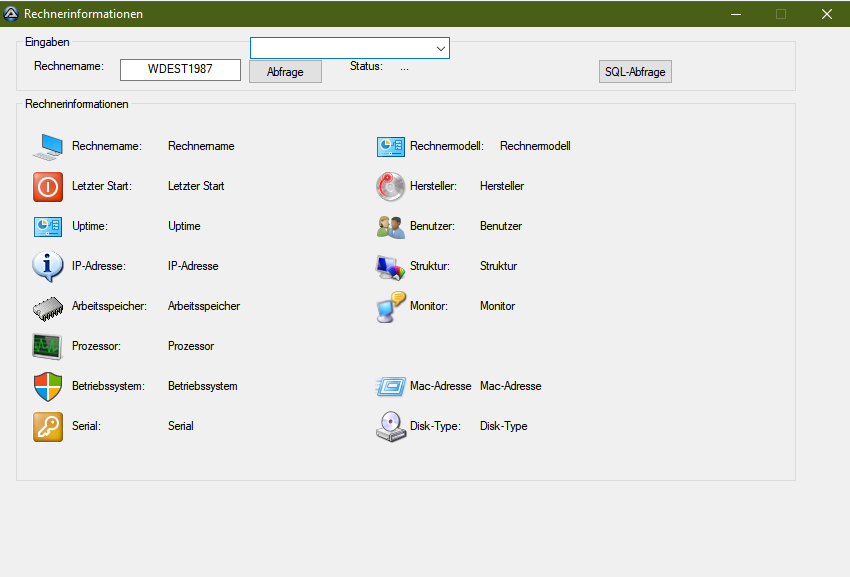Click the Hersteller disc icon
The height and width of the screenshot is (577, 850).
(x=390, y=187)
